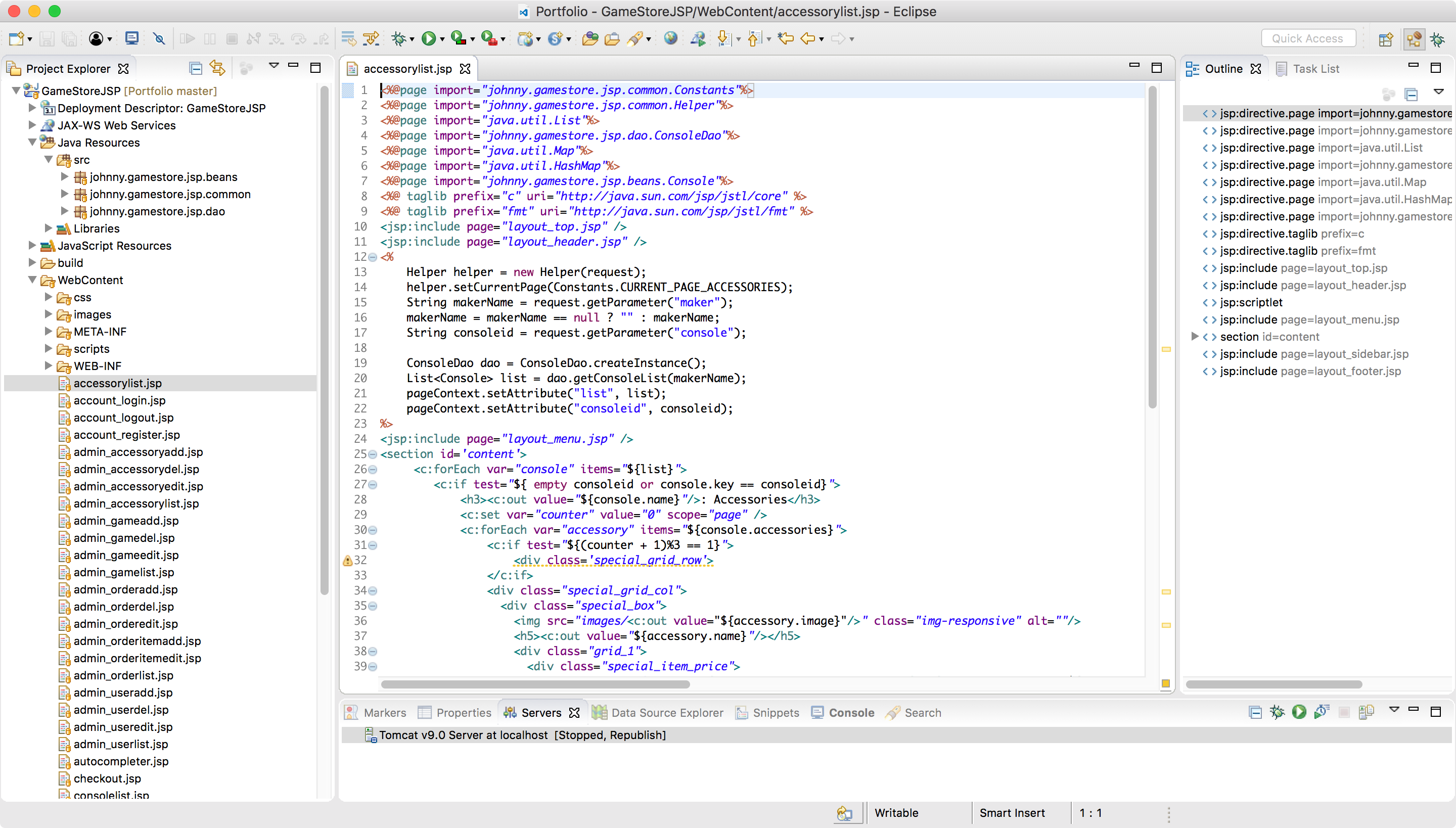1456x828 pixels.
Task: Open account_login.jsp in Project Explorer
Action: (119, 400)
